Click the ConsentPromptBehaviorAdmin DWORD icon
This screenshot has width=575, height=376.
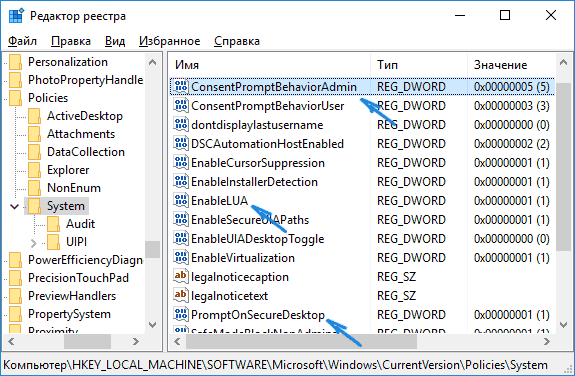(x=181, y=87)
